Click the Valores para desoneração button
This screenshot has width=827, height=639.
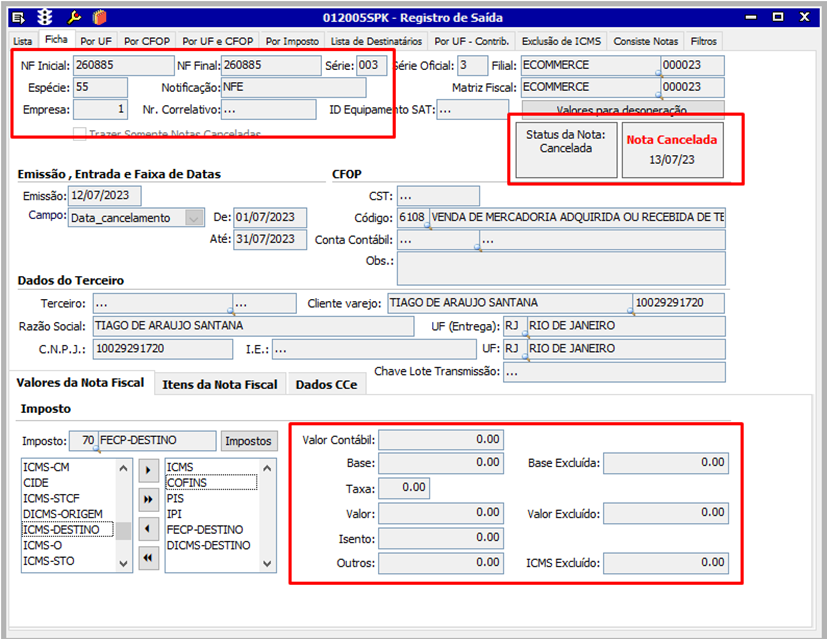(x=622, y=110)
